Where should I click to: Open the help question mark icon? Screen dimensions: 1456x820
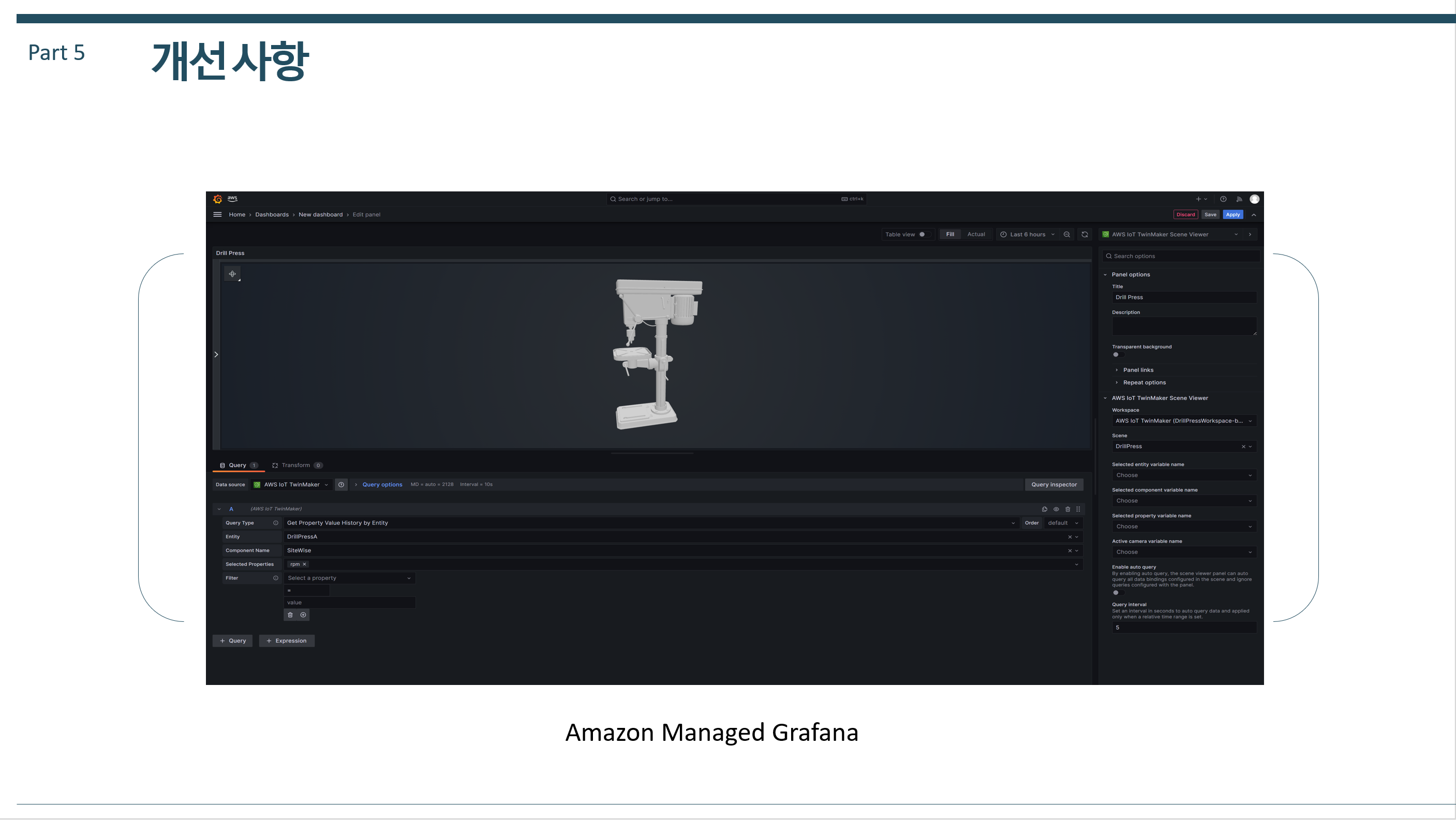coord(1223,199)
